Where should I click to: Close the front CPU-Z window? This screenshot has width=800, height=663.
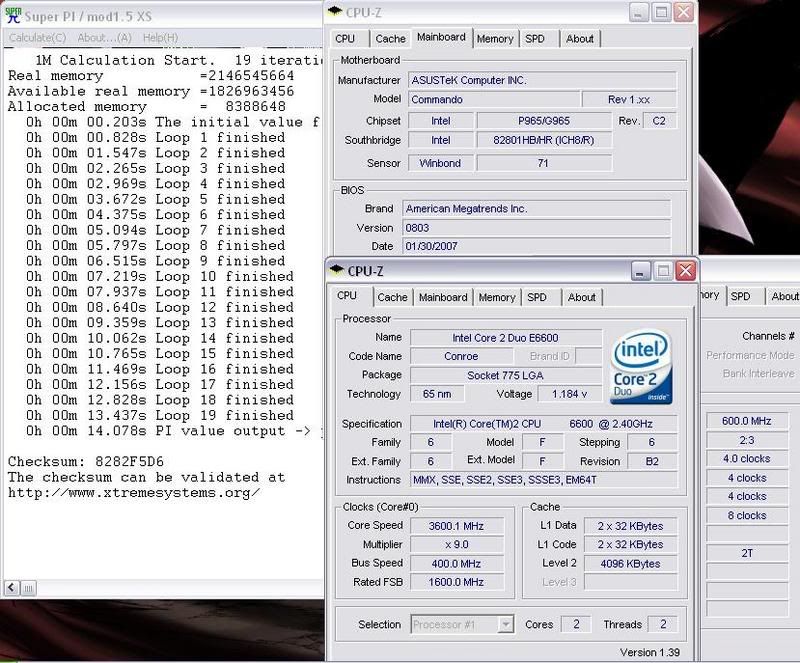(x=685, y=271)
